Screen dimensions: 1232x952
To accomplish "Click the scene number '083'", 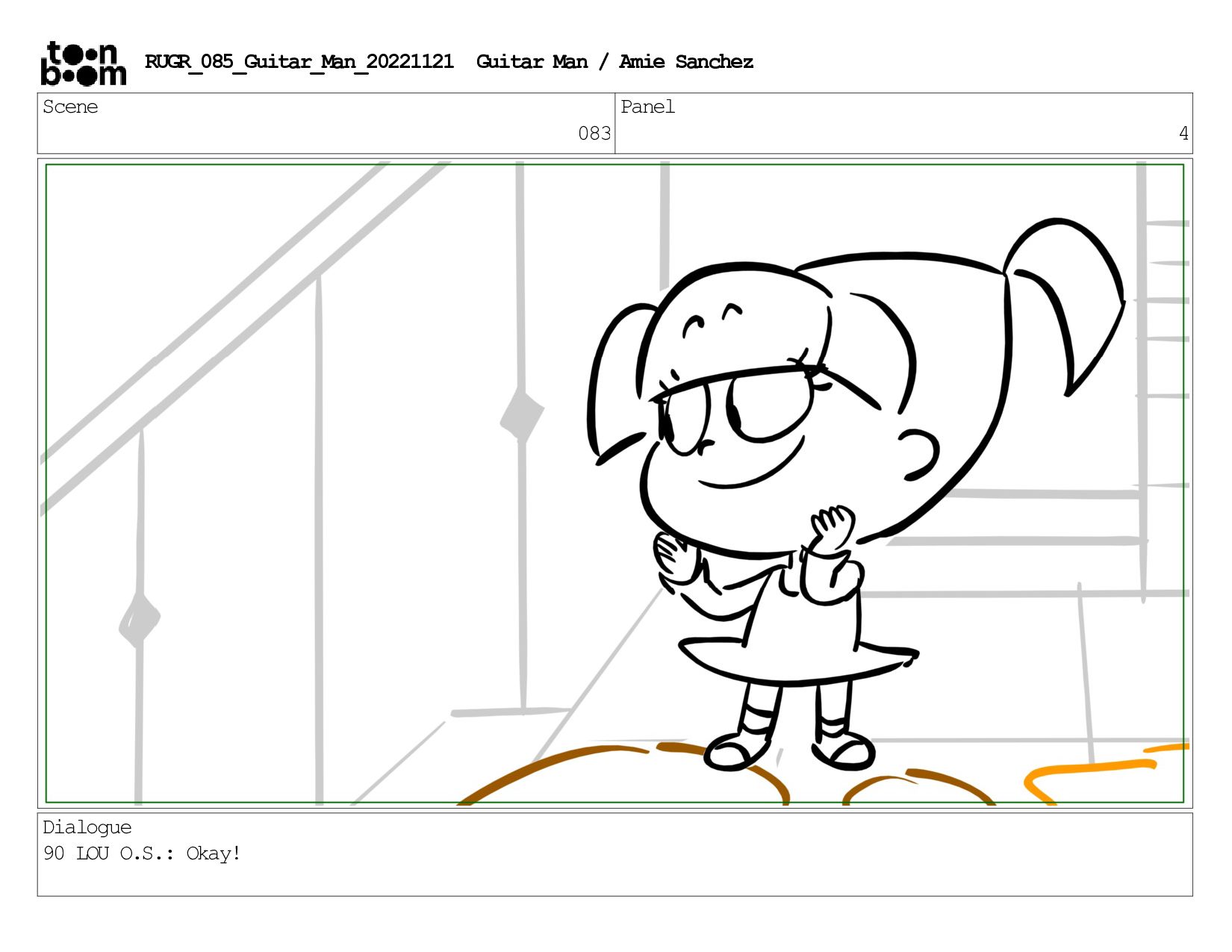I will (x=594, y=134).
